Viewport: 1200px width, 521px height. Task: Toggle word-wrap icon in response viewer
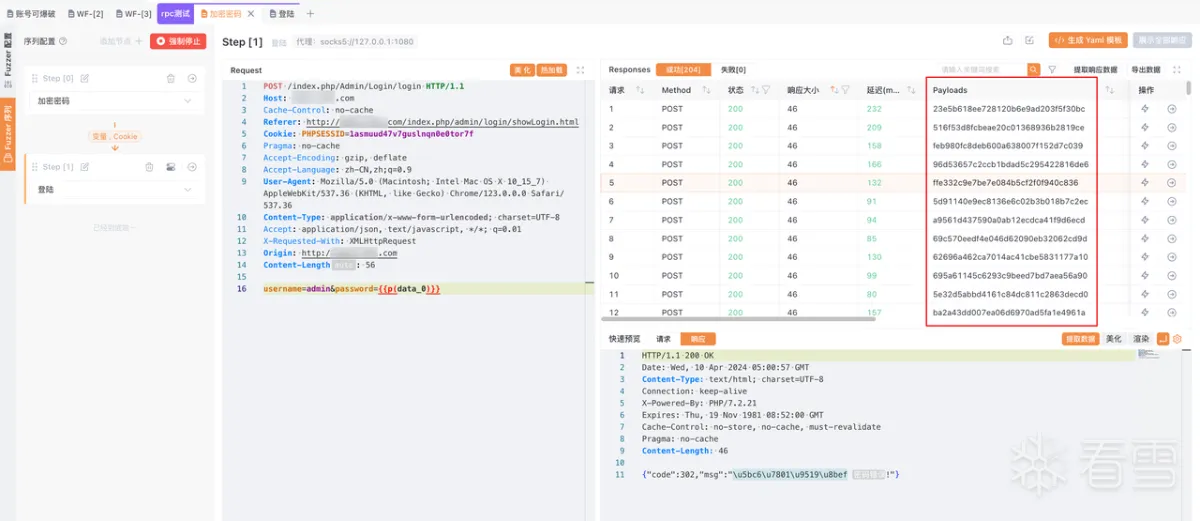tap(1162, 339)
